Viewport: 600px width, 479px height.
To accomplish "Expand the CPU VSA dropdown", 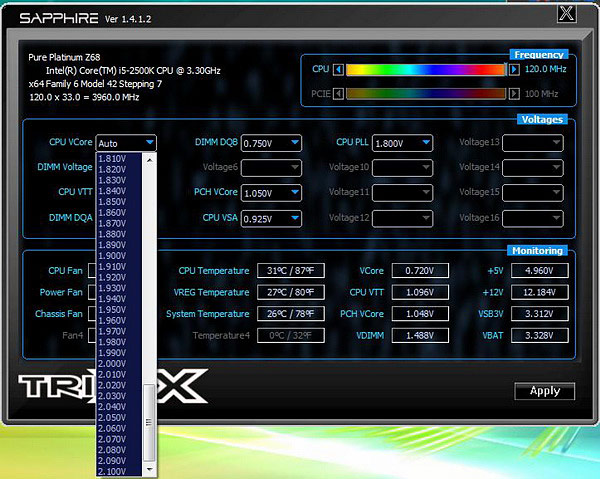I will click(271, 218).
